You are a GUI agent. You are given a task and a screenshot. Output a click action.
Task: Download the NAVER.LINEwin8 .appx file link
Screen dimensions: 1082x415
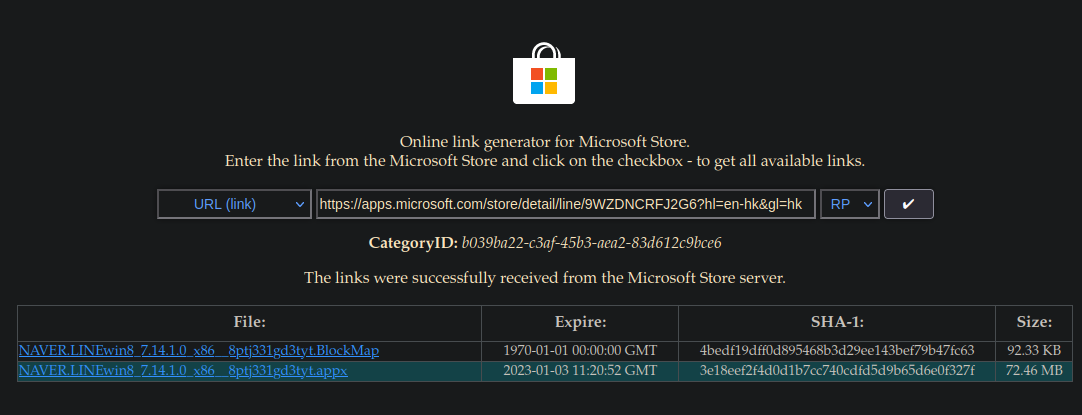pyautogui.click(x=183, y=371)
